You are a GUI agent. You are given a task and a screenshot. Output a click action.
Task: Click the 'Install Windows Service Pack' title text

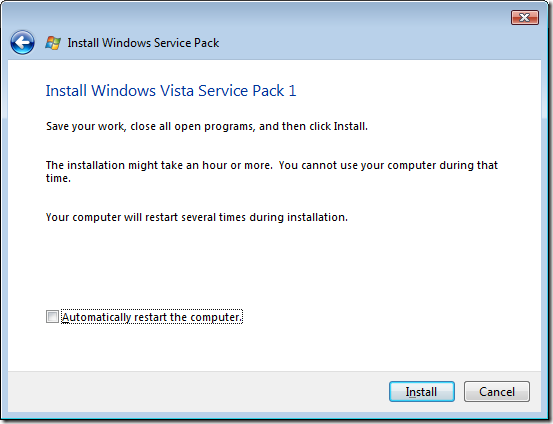tap(143, 43)
